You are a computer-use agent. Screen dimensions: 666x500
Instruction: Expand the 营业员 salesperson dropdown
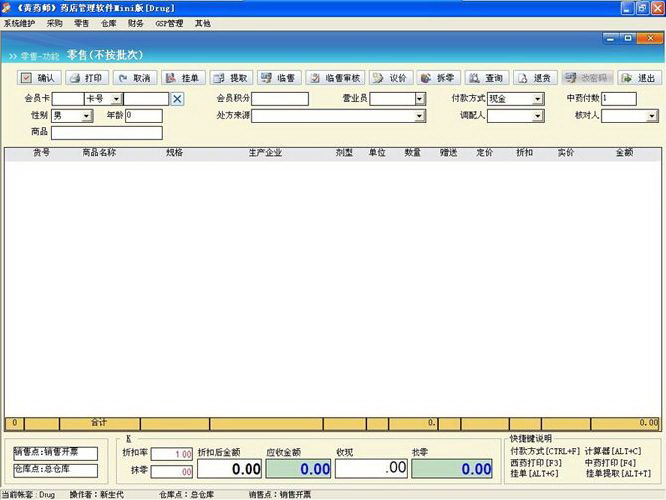coord(420,99)
